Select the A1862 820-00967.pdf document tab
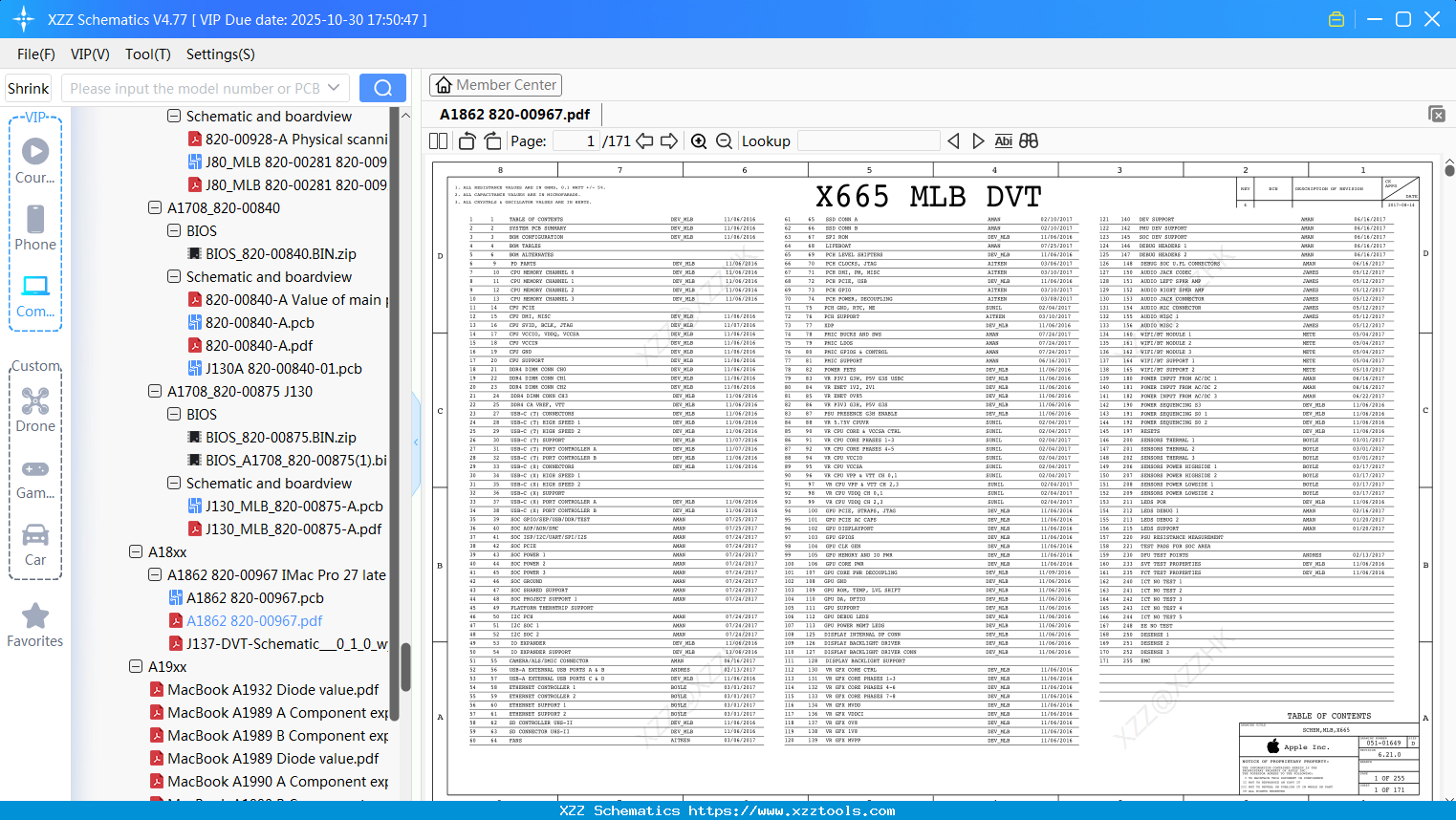This screenshot has height=820, width=1456. point(514,114)
